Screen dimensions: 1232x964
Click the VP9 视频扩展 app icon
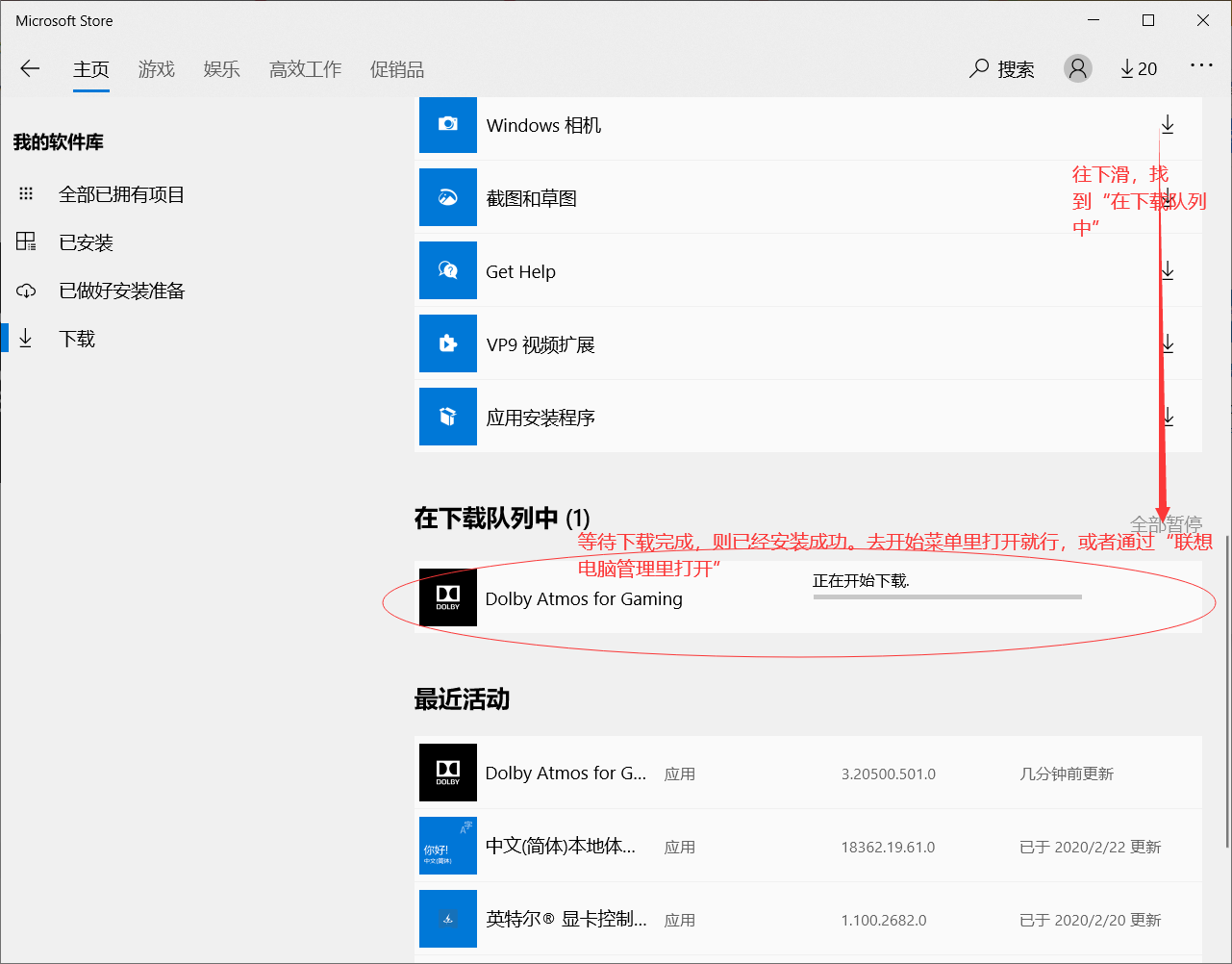(448, 343)
